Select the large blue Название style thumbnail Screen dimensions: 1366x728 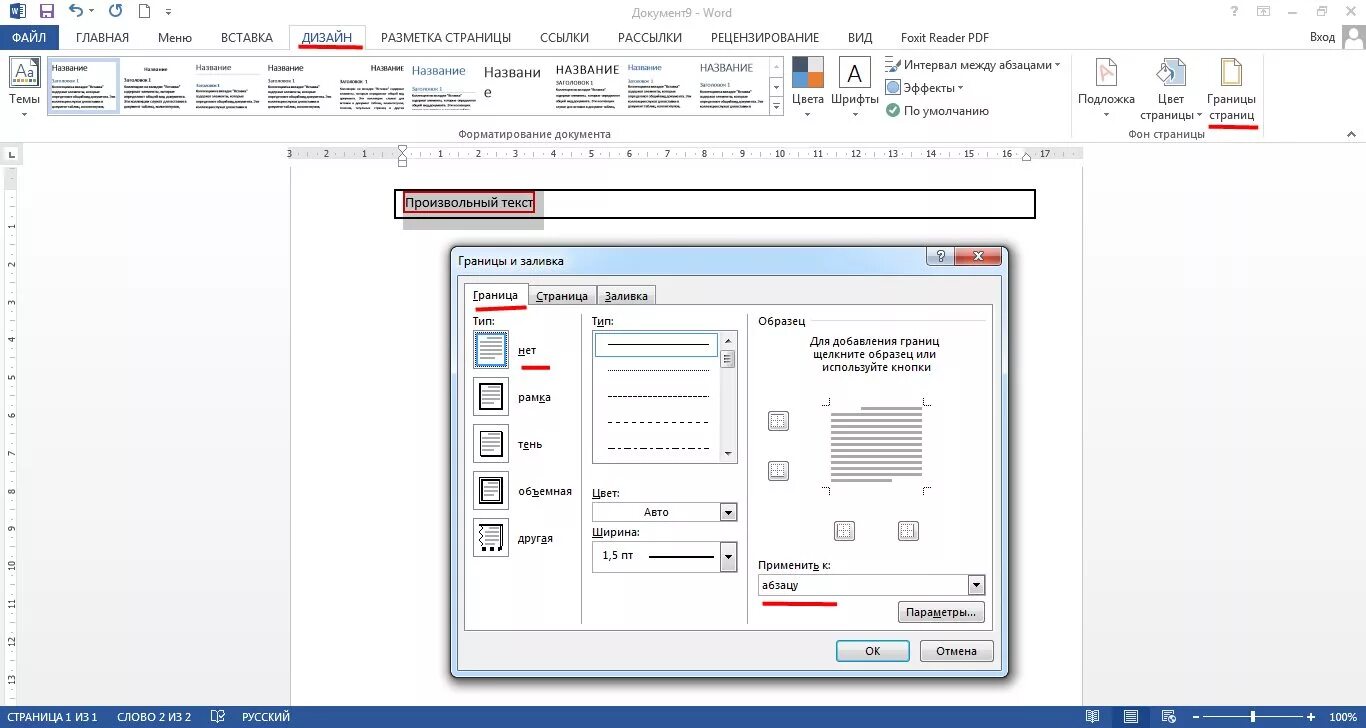439,86
